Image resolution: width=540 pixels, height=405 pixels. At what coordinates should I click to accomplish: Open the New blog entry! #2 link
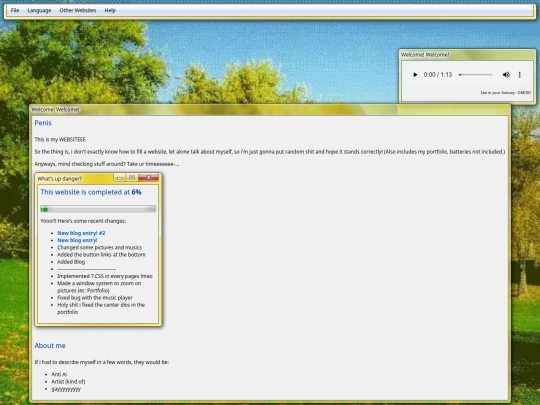coord(81,233)
